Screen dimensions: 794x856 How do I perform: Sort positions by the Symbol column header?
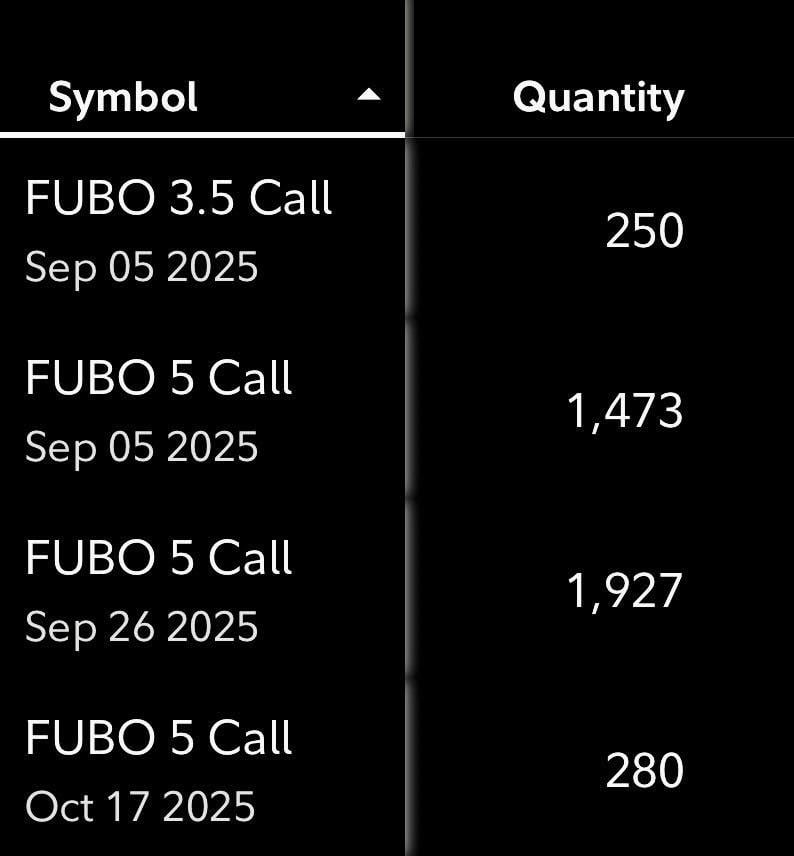[123, 97]
